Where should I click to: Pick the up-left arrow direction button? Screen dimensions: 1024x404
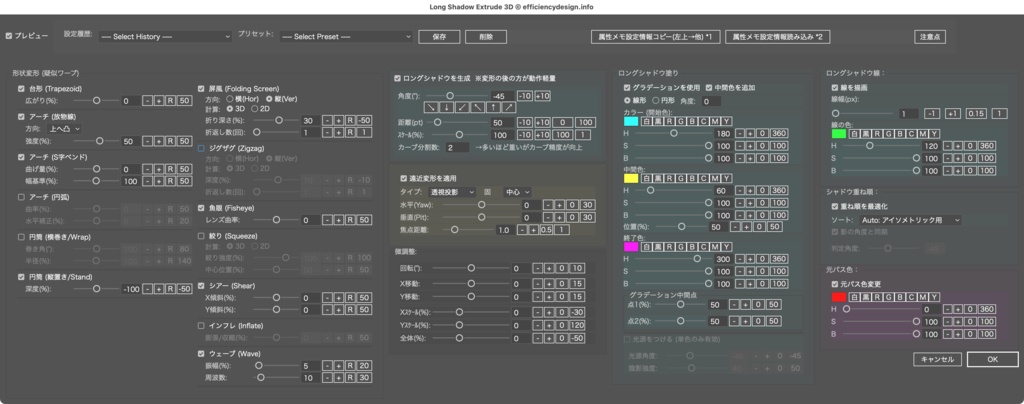[x=477, y=108]
